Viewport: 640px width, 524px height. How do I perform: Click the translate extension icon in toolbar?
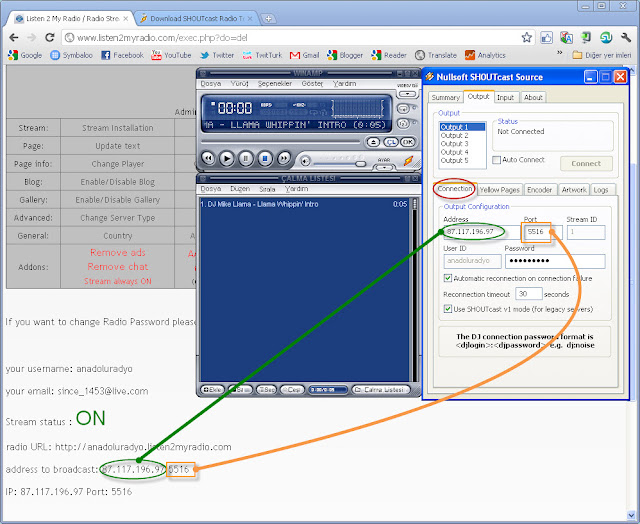tap(566, 38)
